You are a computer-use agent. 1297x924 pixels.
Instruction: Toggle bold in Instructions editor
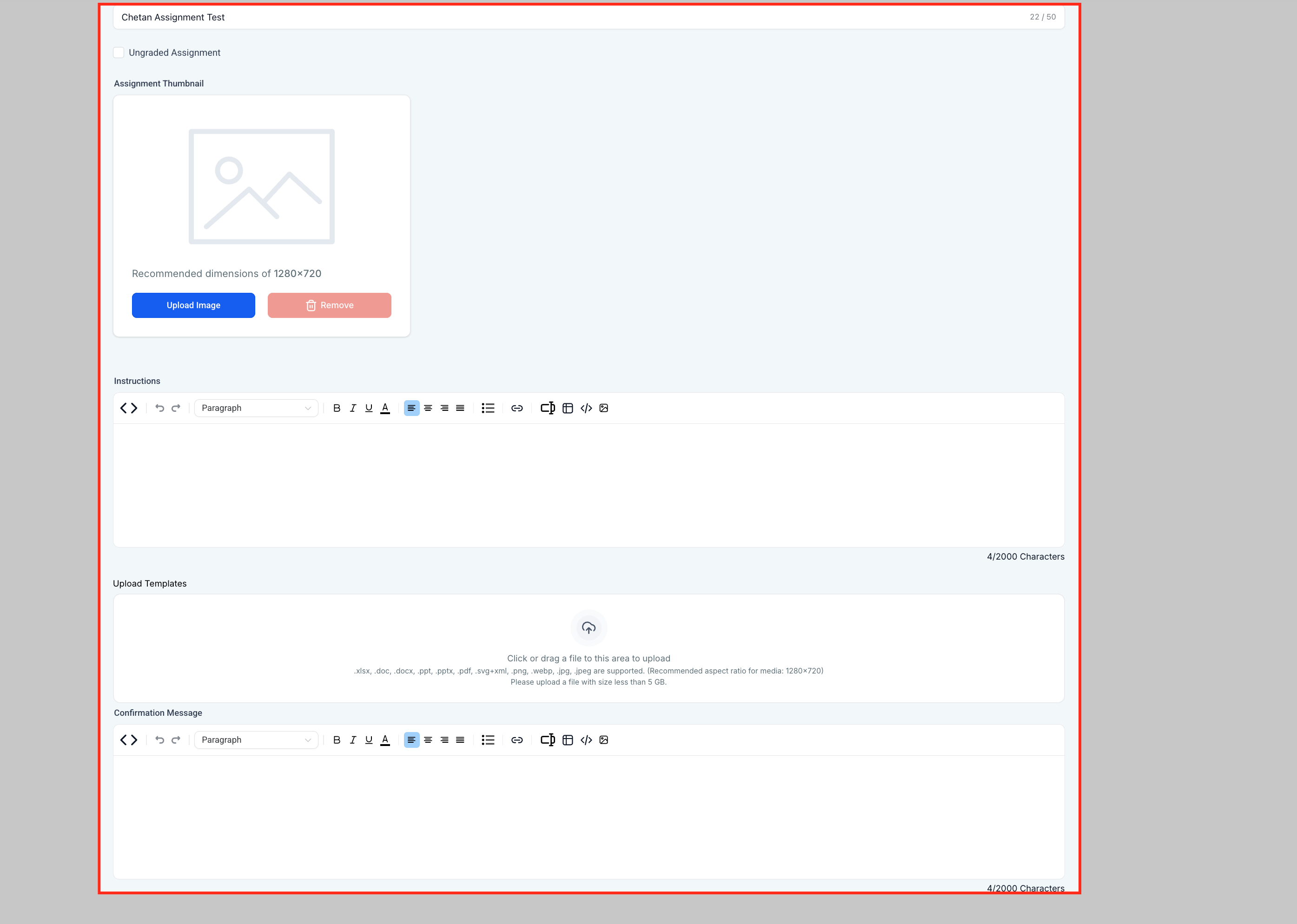point(337,408)
